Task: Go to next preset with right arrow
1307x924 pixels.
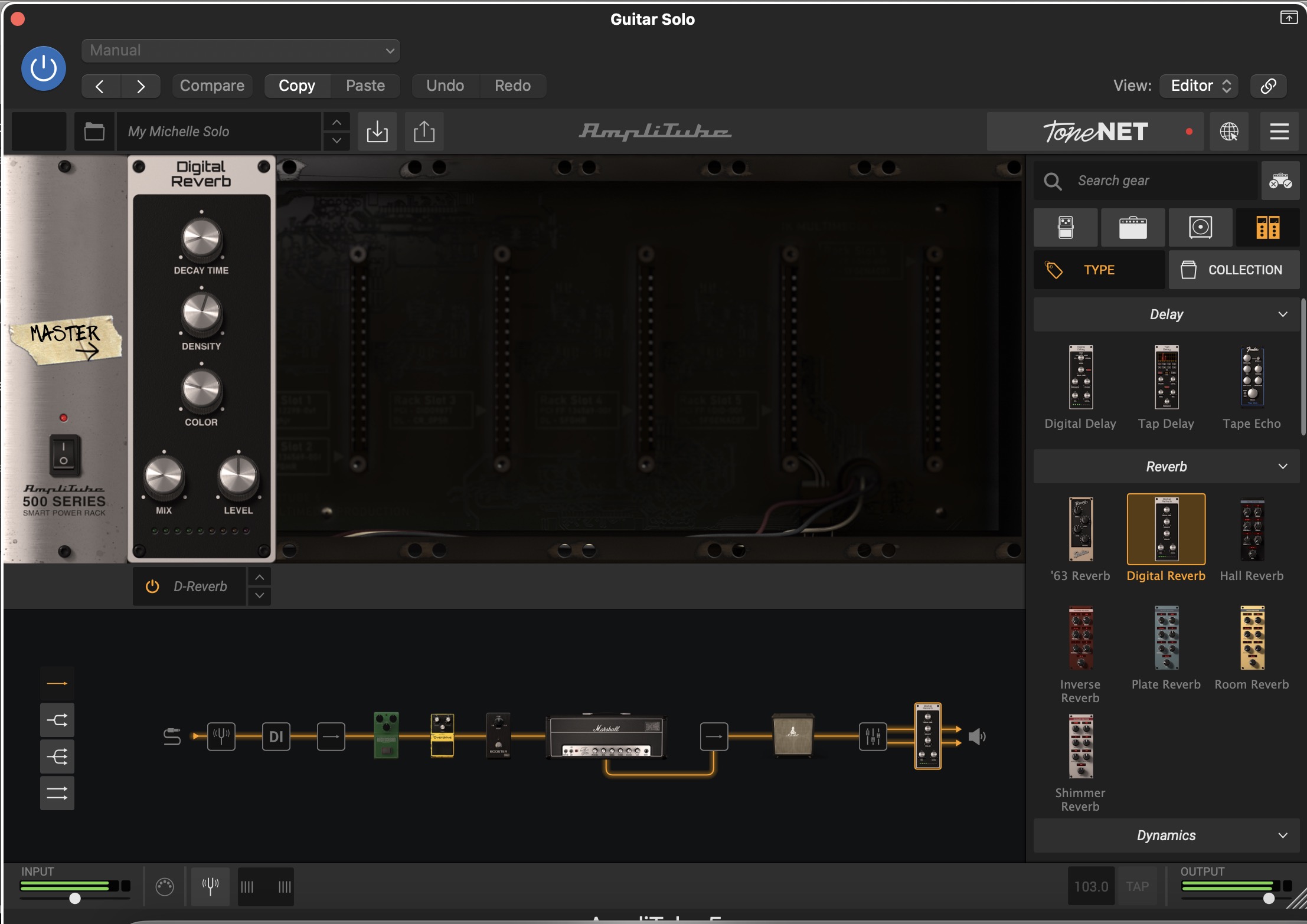Action: click(x=140, y=86)
